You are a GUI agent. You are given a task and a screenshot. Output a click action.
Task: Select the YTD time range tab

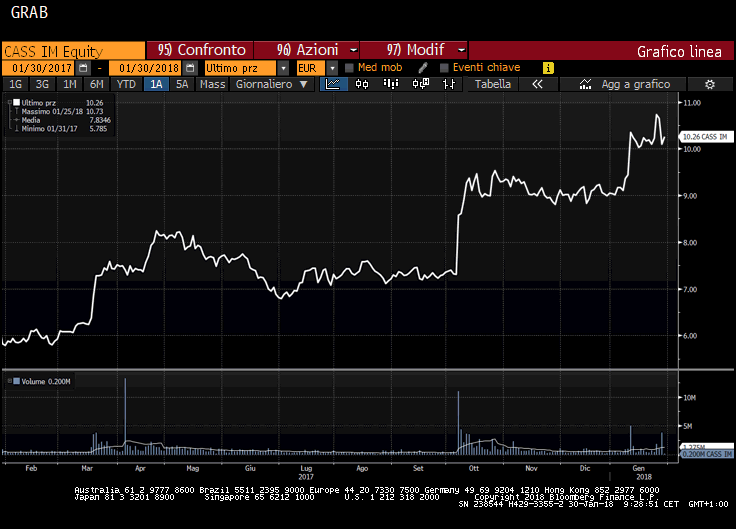point(126,85)
